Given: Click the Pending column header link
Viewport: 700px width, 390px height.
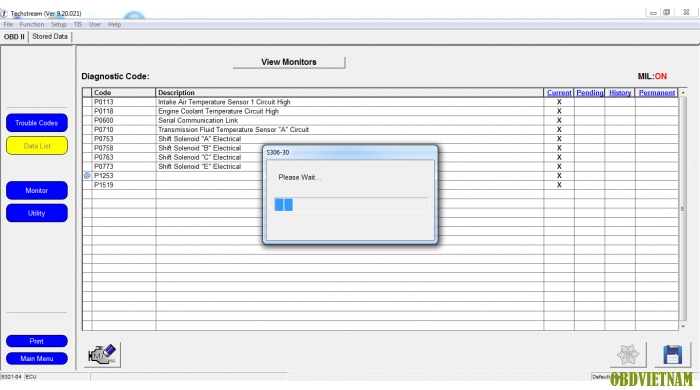Looking at the screenshot, I should point(590,93).
